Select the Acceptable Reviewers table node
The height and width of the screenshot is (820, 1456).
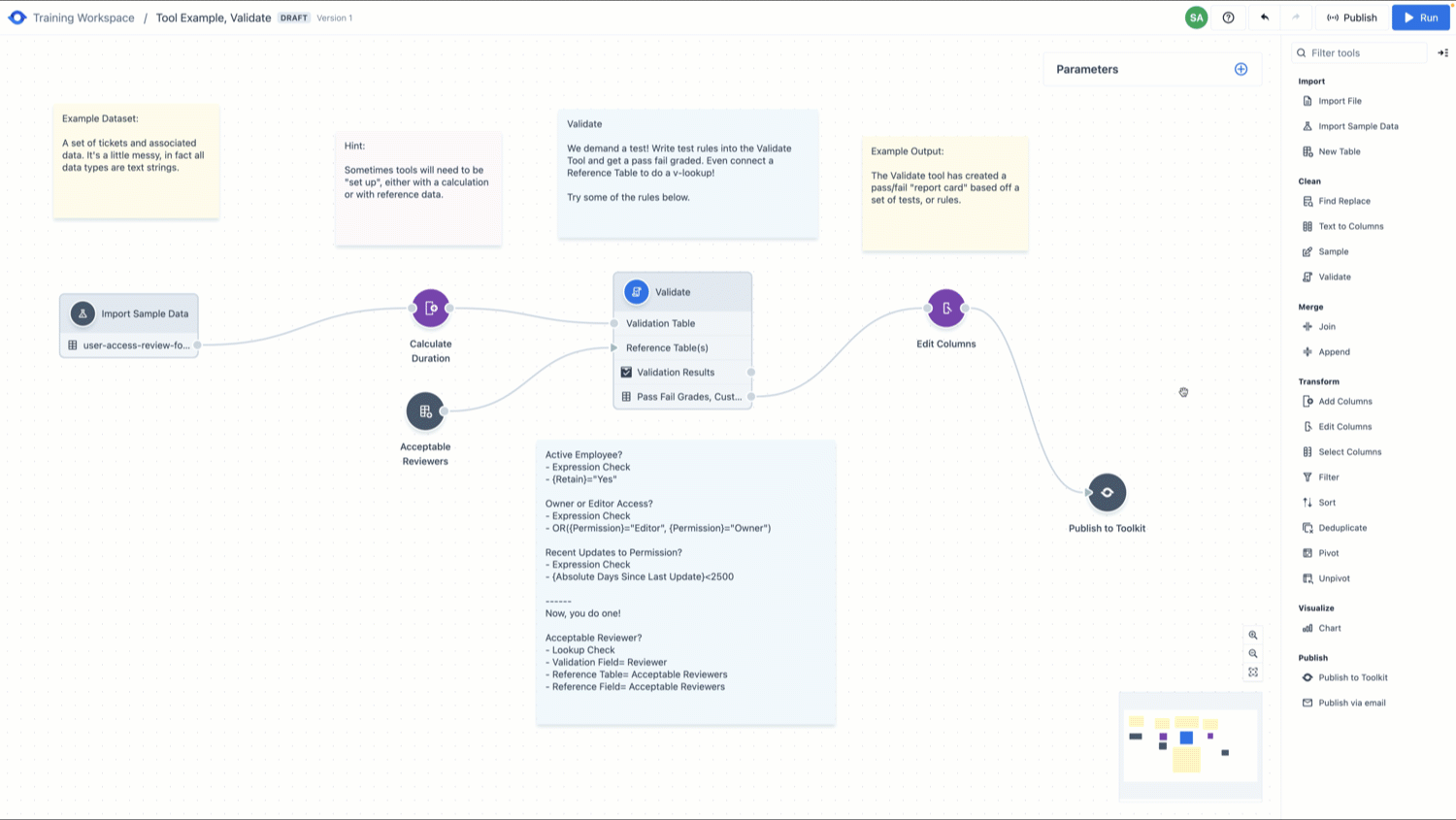tap(425, 411)
